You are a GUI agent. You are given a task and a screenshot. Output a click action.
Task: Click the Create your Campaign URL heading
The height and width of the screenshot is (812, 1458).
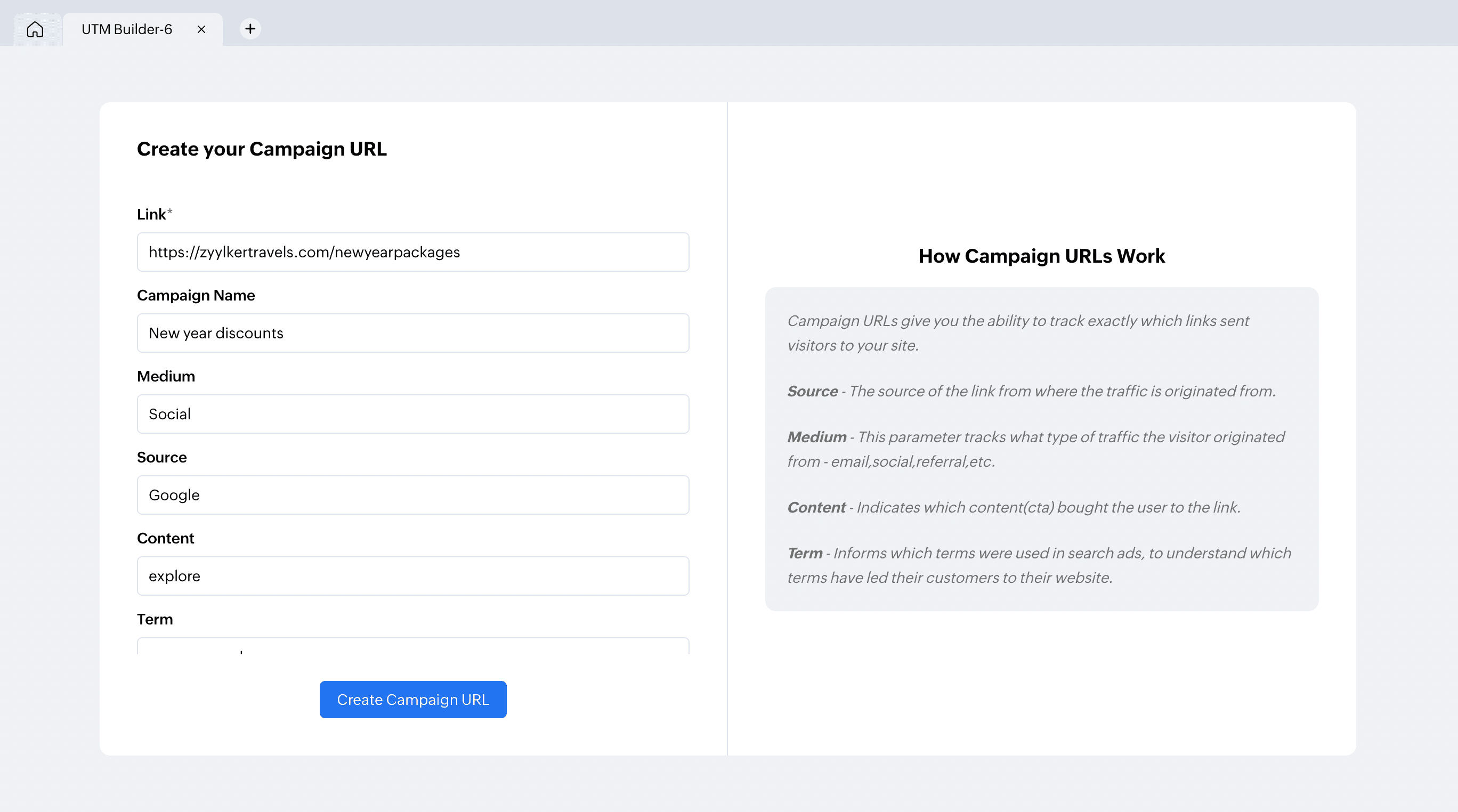click(x=262, y=149)
